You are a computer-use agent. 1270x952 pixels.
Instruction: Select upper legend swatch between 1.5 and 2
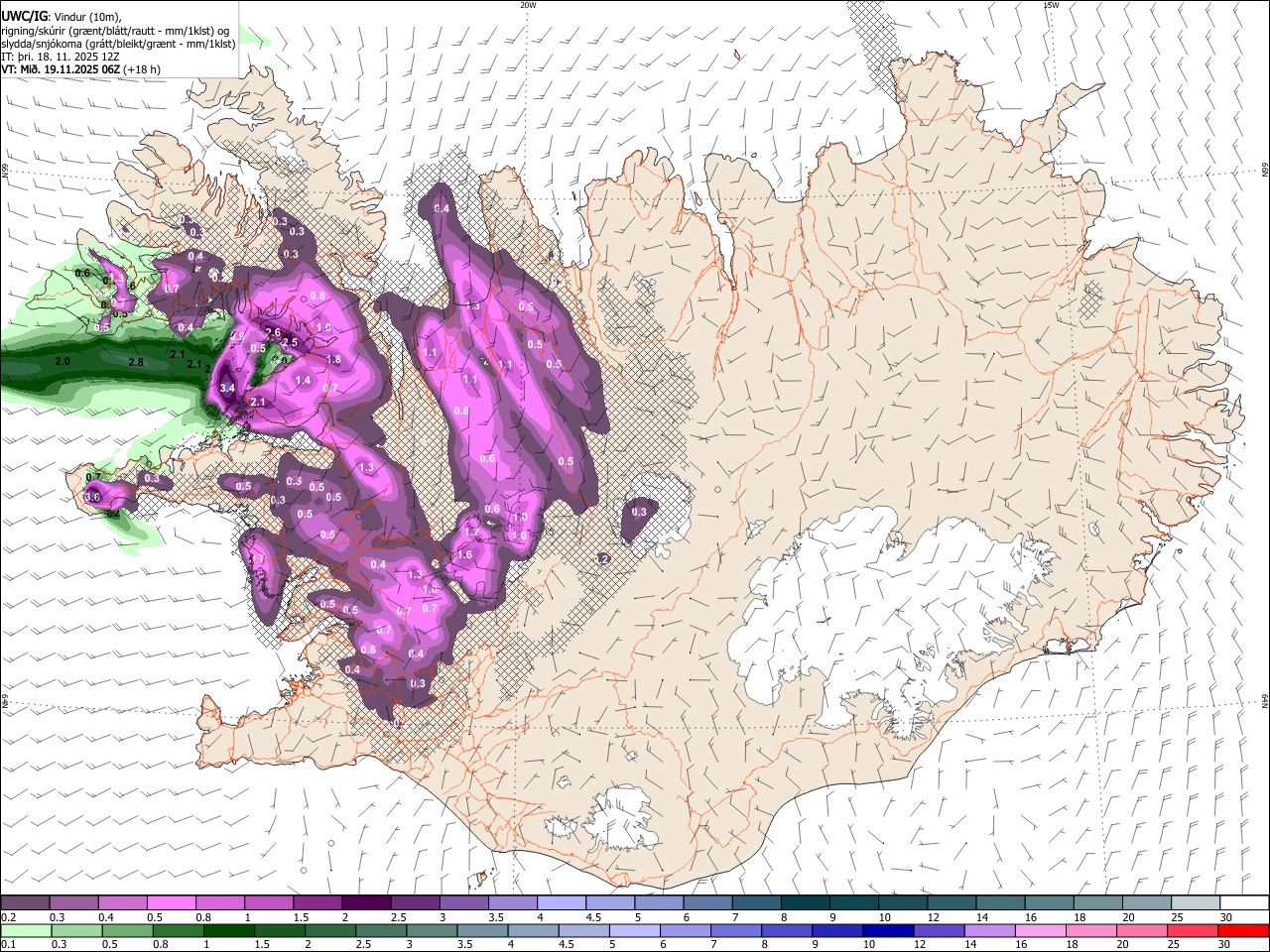(x=317, y=902)
